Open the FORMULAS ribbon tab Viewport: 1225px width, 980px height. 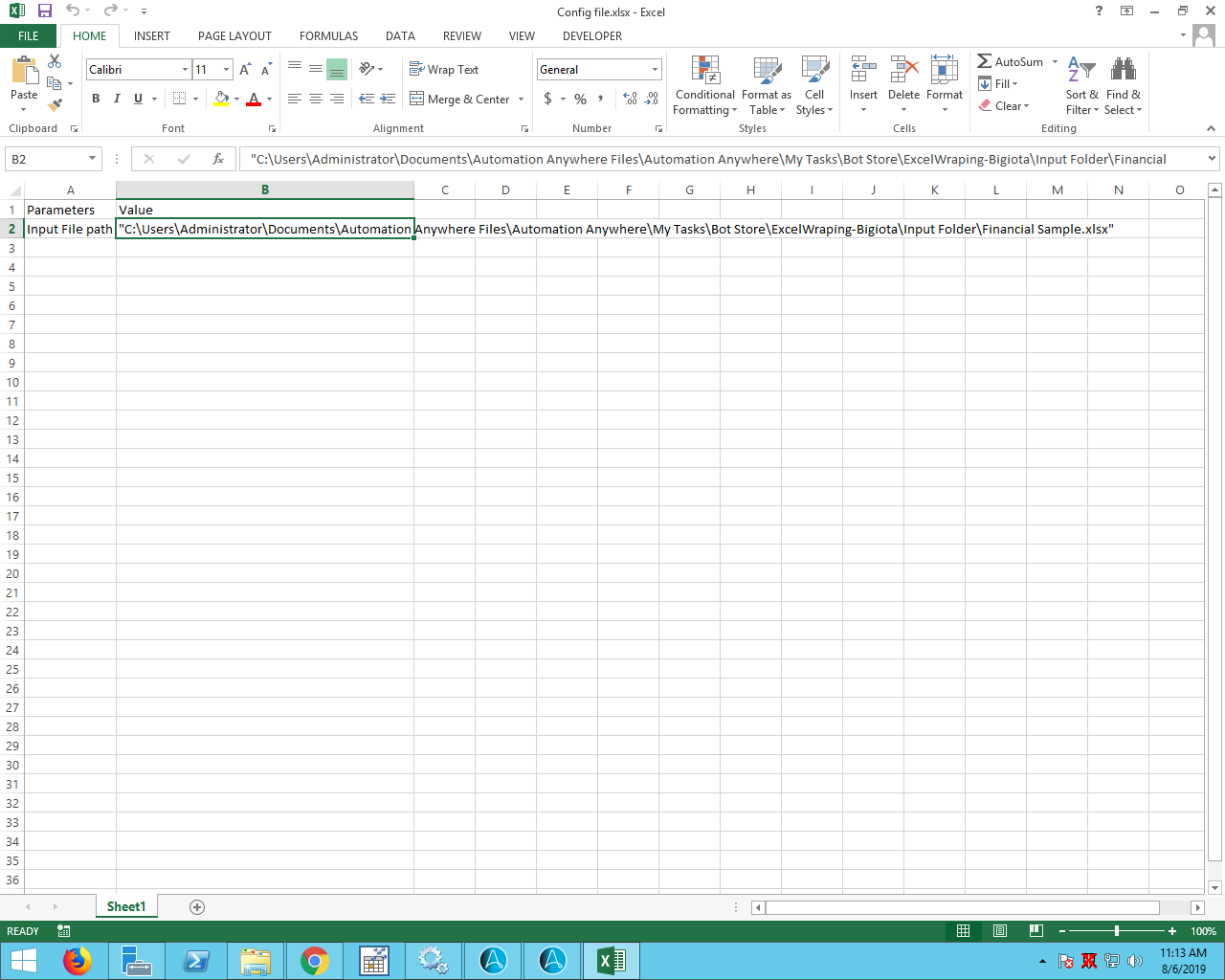(328, 36)
